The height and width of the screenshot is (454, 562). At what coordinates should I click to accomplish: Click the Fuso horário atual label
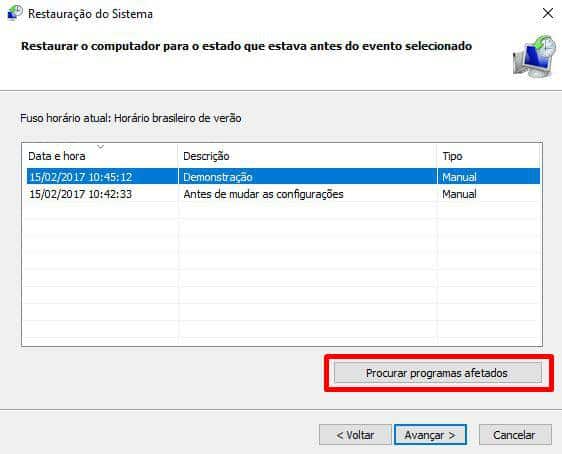click(x=131, y=118)
